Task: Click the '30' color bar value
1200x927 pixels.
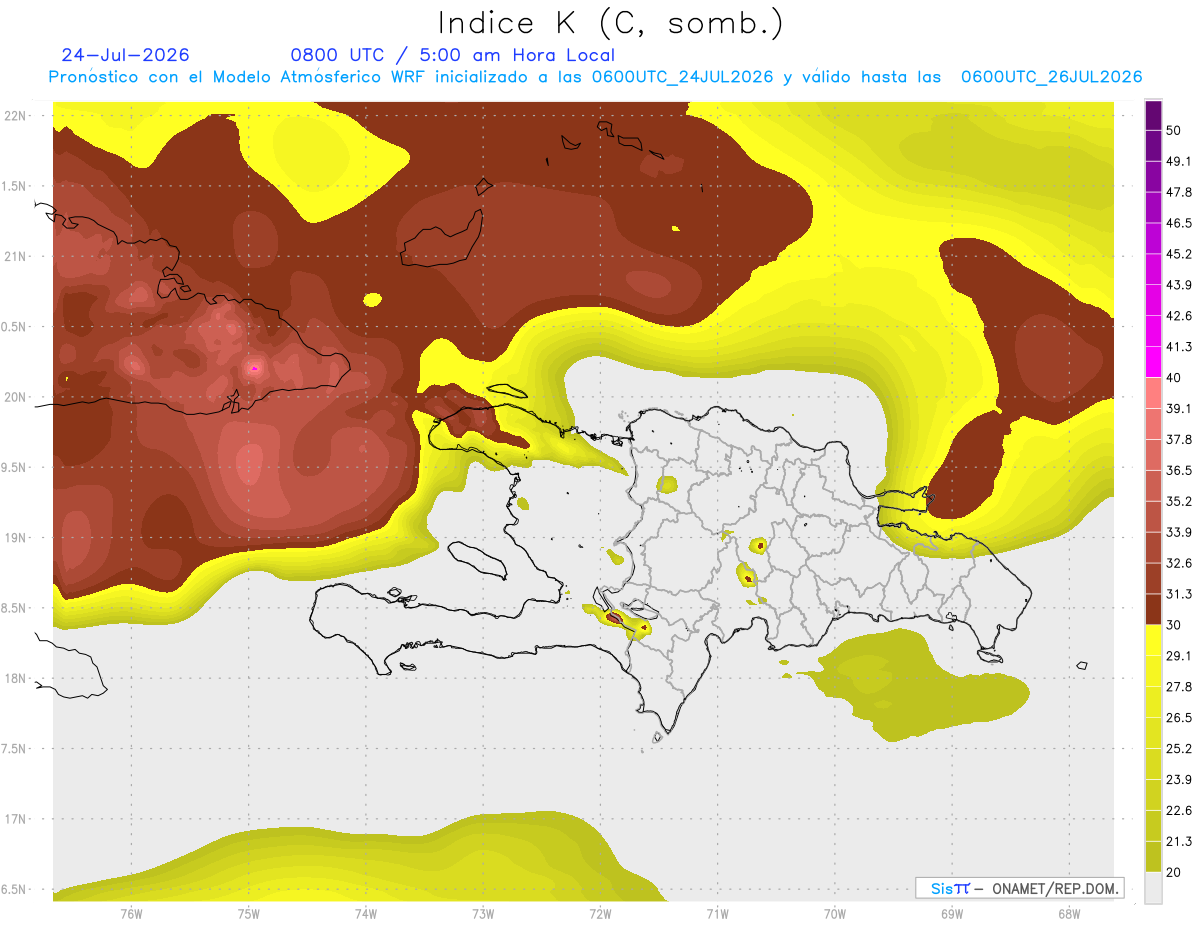Action: tap(1175, 625)
